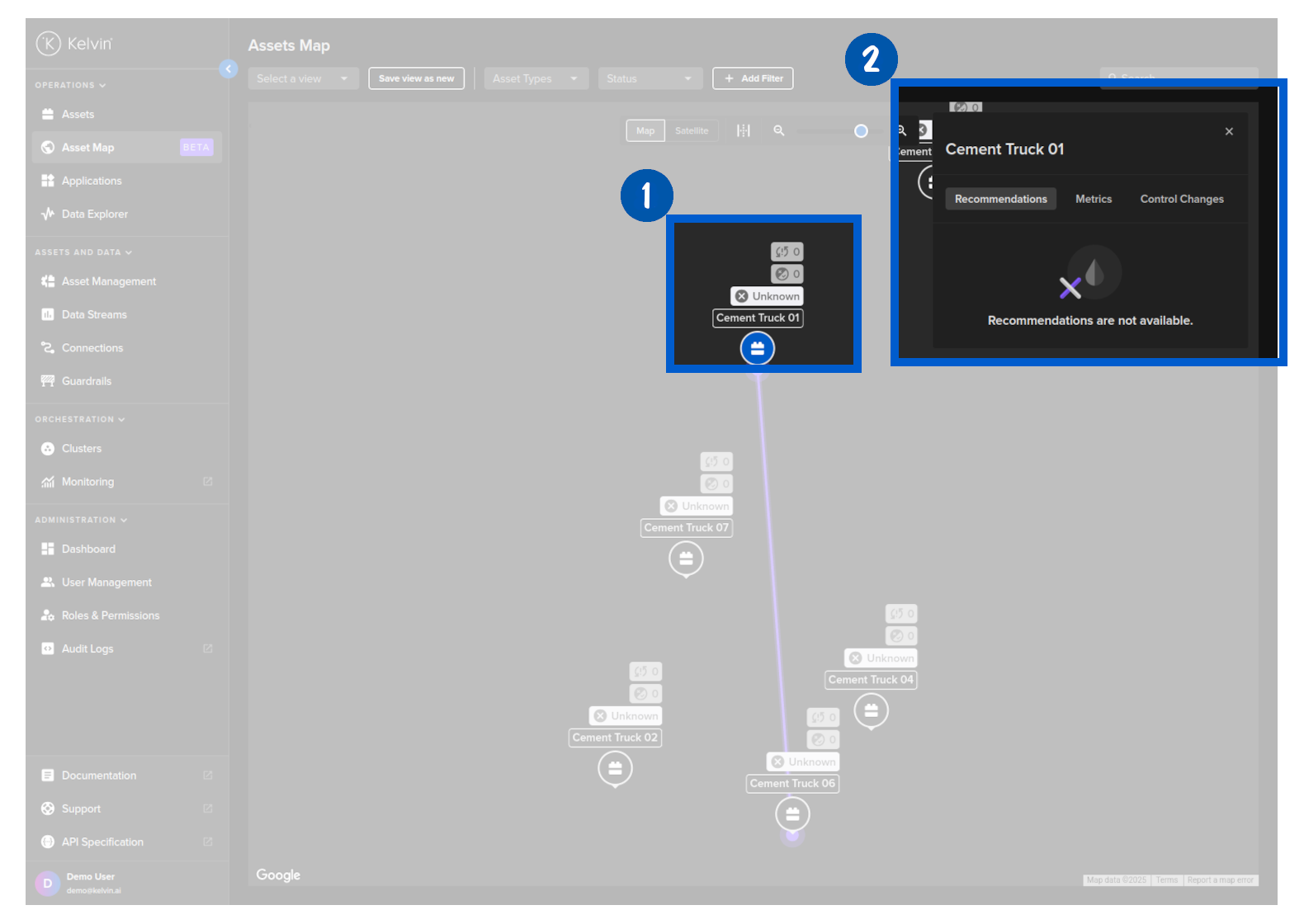Collapse the sidebar with the arrow button

click(229, 69)
